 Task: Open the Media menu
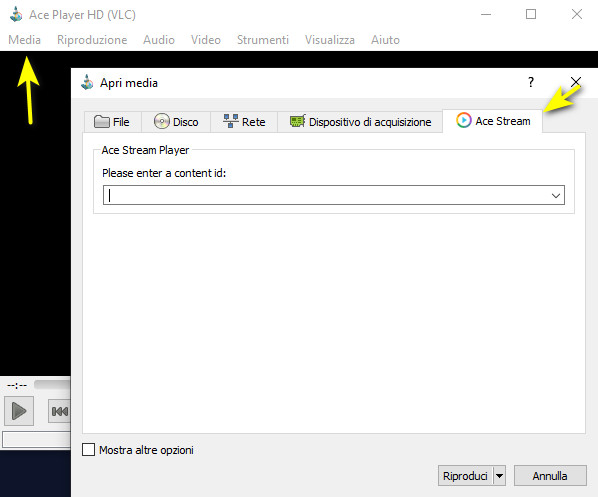click(x=24, y=40)
